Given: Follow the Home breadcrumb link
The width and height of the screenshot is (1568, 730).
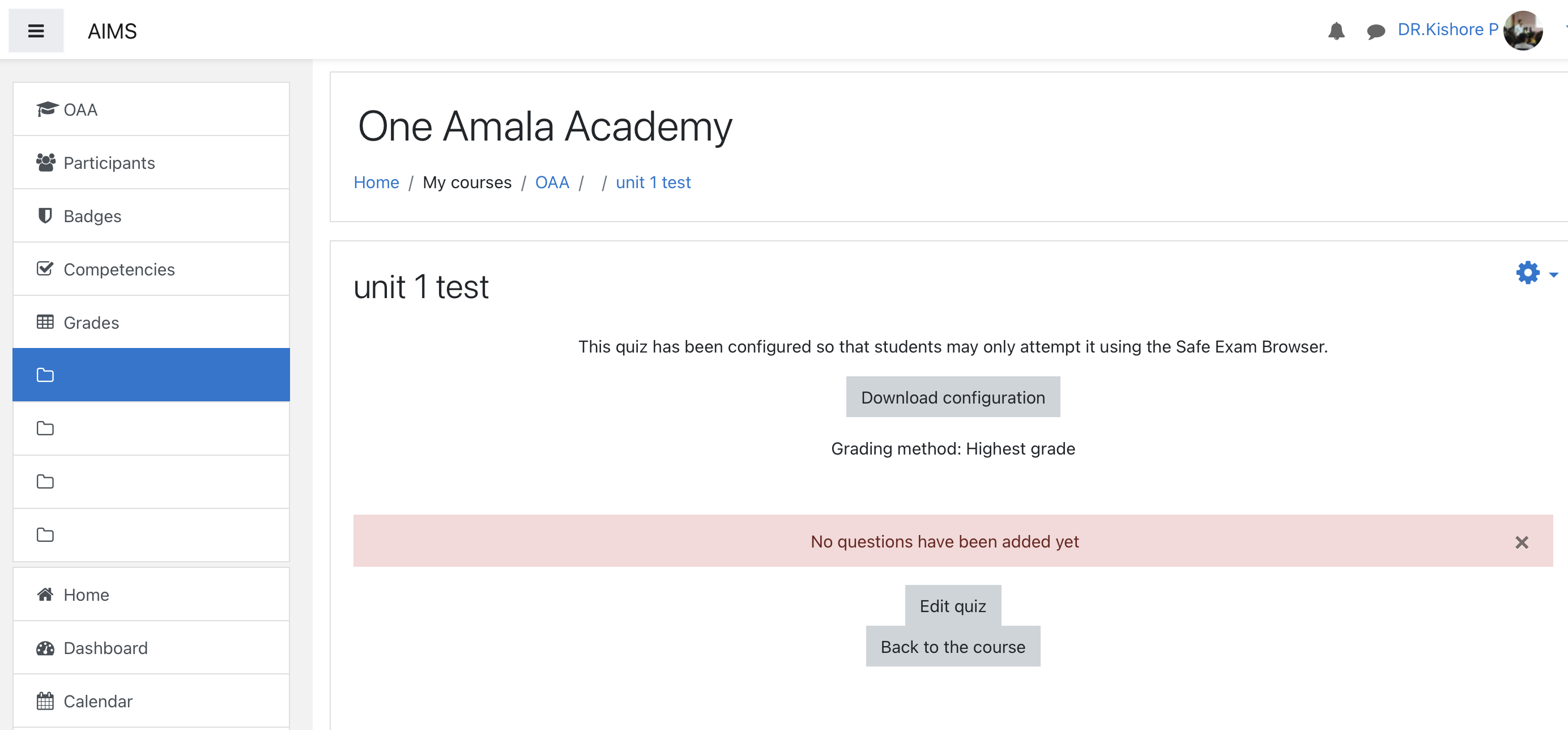Looking at the screenshot, I should (376, 182).
